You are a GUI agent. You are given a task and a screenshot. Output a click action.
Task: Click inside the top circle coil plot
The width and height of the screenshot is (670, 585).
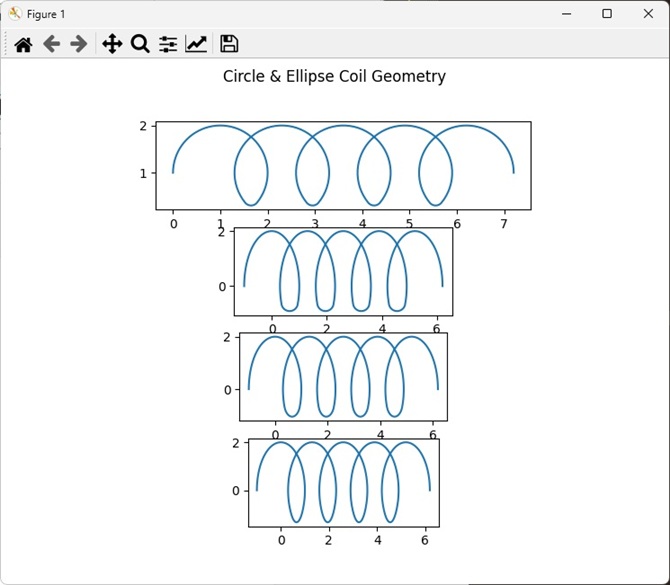[344, 165]
